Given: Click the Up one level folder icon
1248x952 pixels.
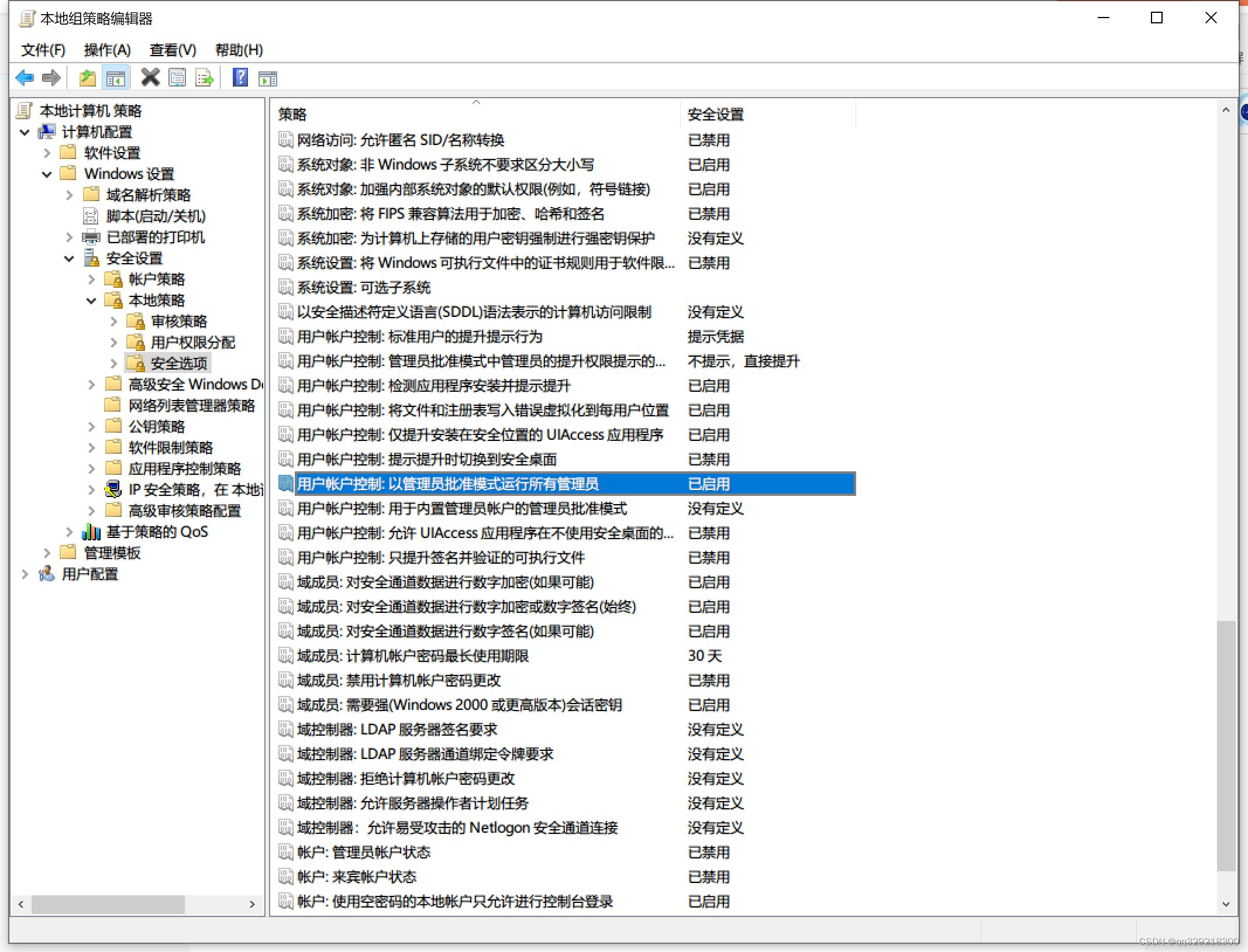Looking at the screenshot, I should point(88,77).
